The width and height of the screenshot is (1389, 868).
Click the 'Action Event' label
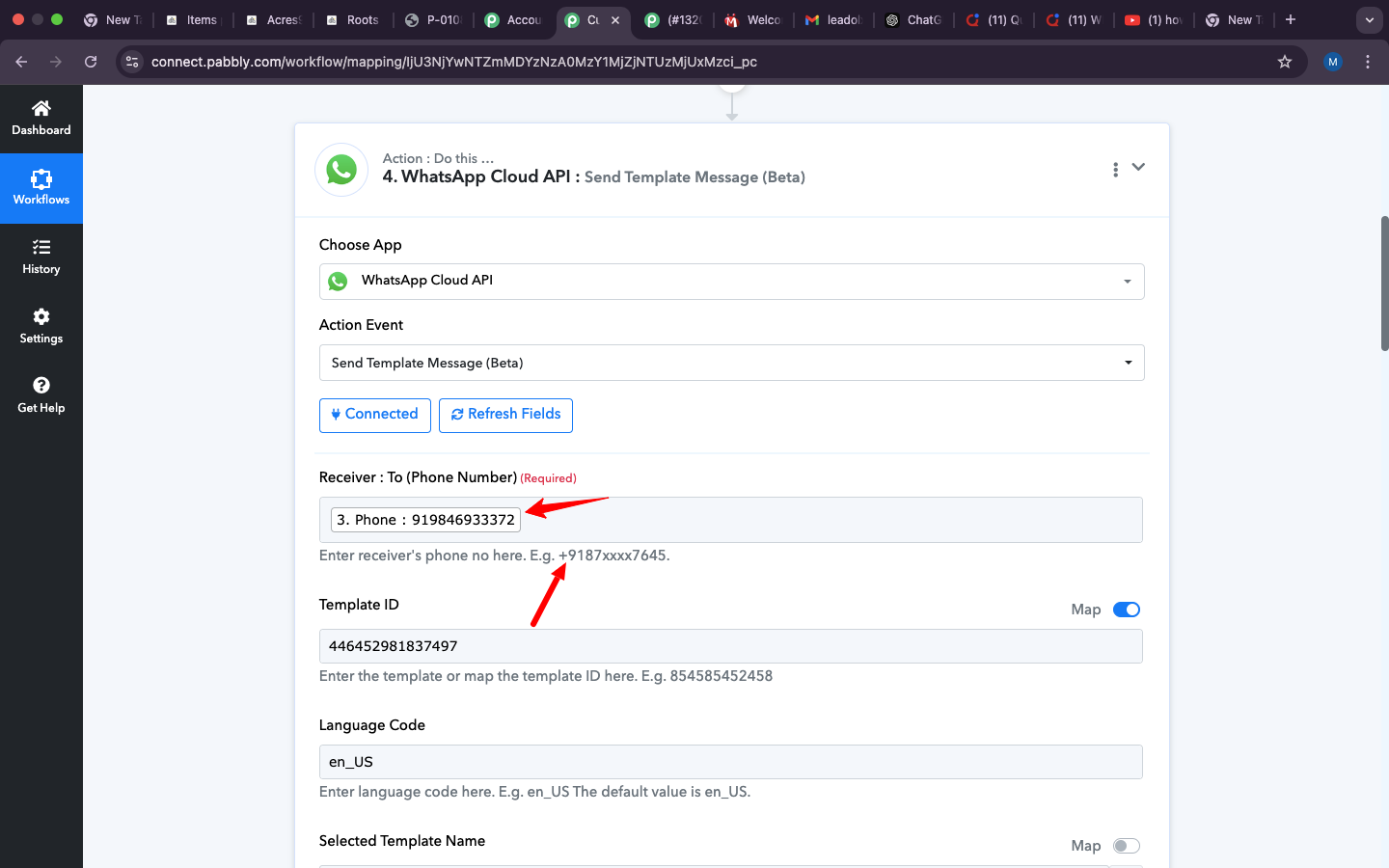pos(362,325)
